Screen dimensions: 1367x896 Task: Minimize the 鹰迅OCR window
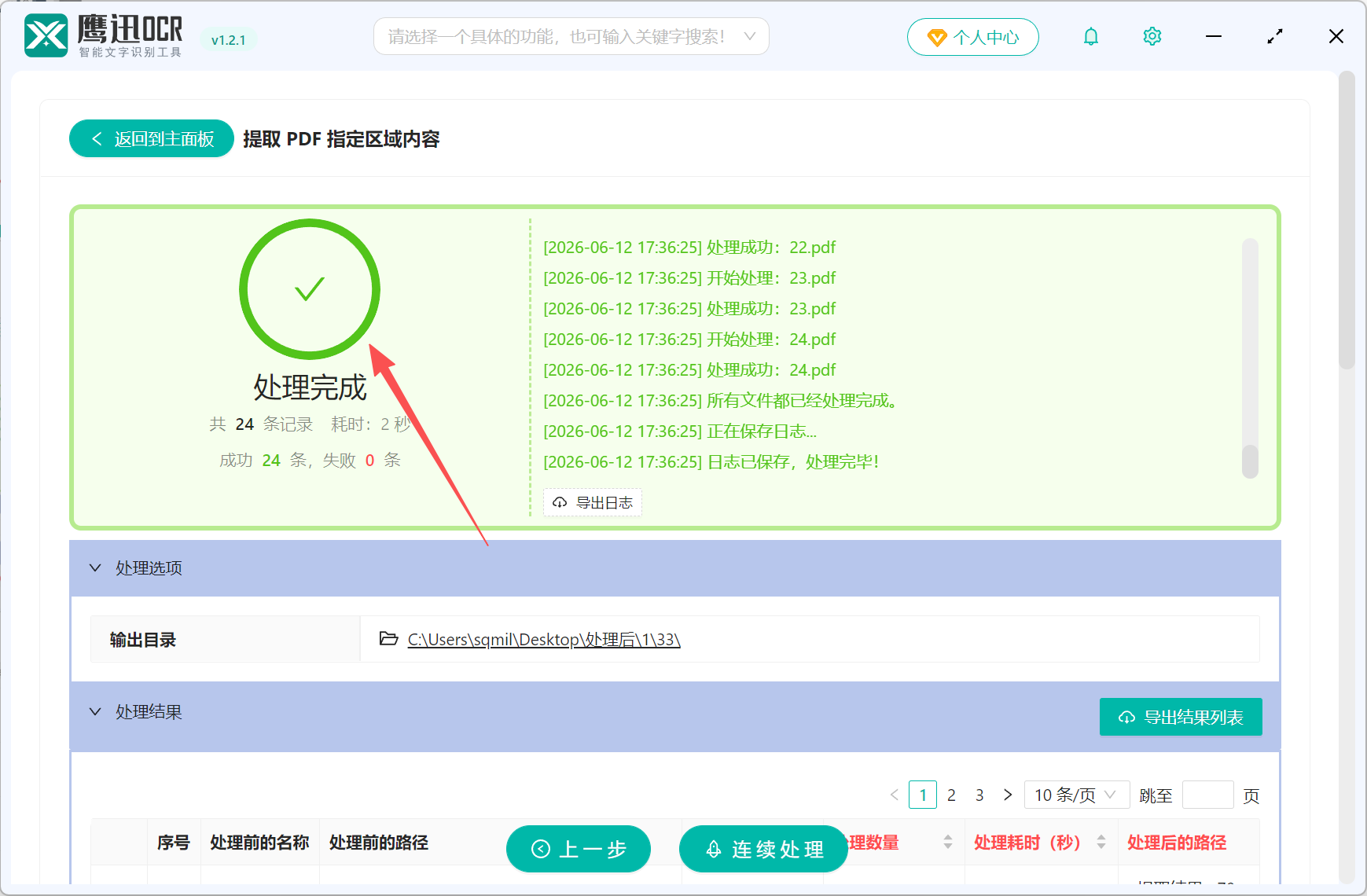pos(1214,36)
